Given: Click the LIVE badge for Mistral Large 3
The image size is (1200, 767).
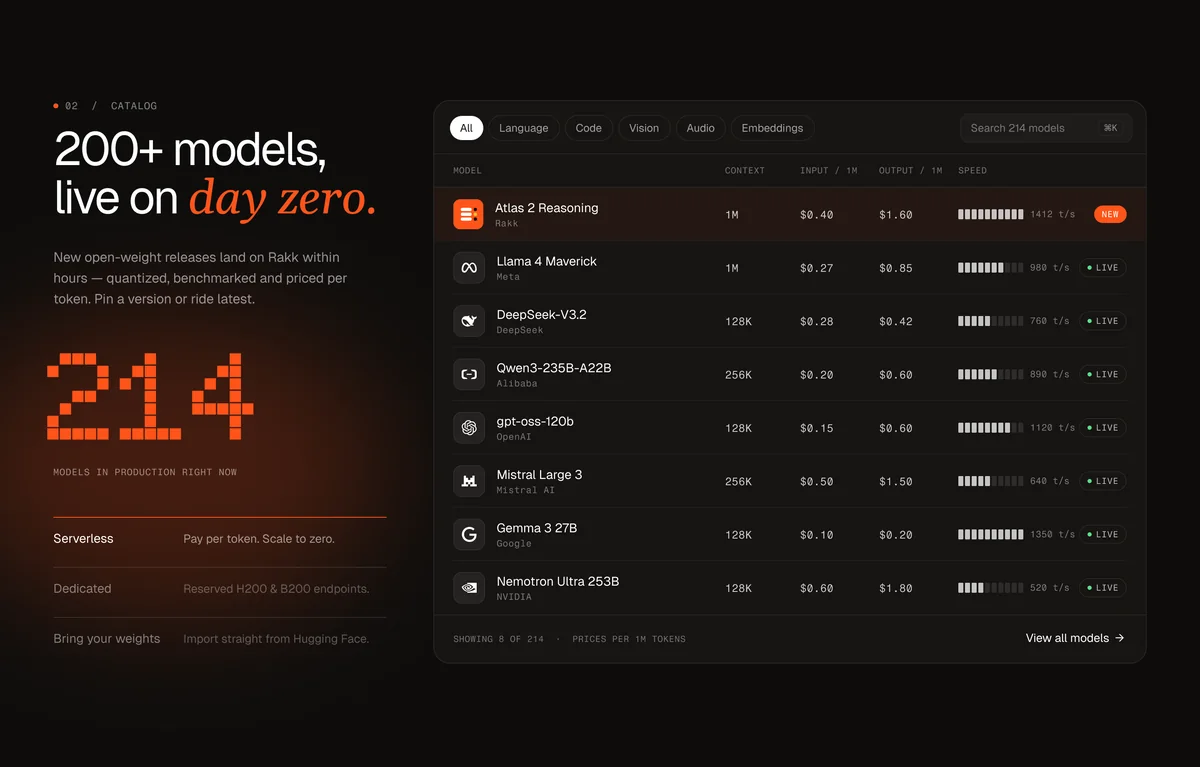Looking at the screenshot, I should 1103,481.
